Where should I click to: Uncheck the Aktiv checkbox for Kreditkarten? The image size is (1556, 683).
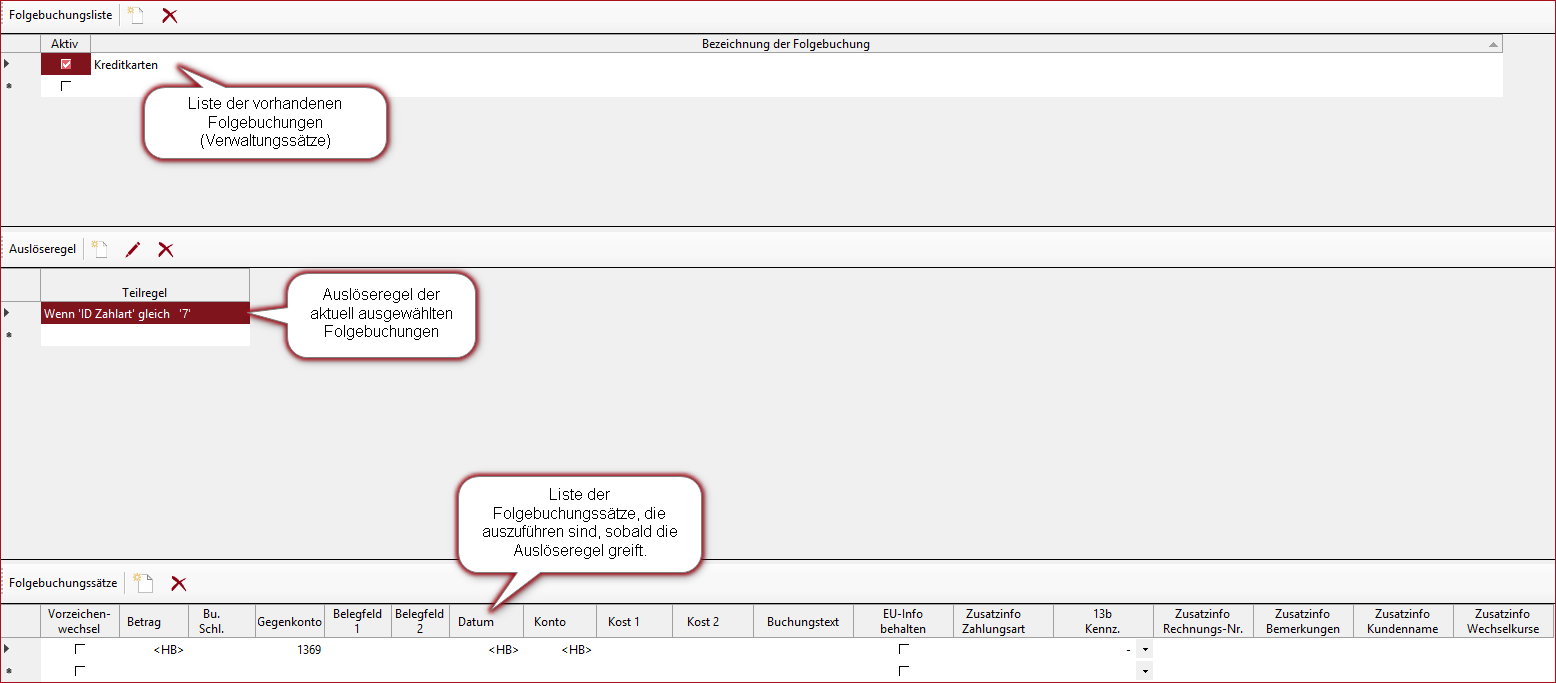[x=66, y=64]
